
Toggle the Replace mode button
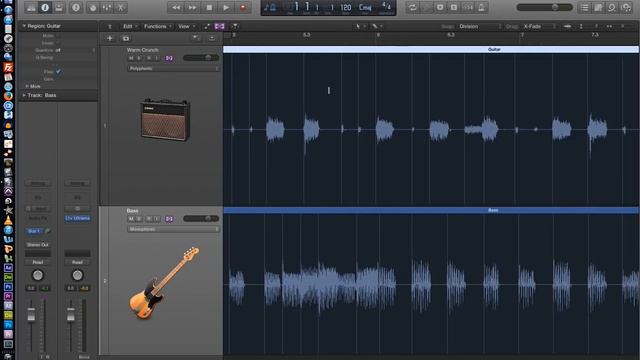pos(440,7)
